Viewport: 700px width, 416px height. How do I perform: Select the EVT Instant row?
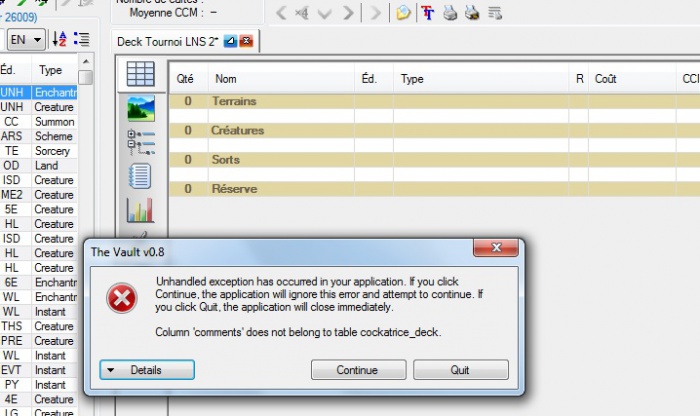(x=38, y=370)
